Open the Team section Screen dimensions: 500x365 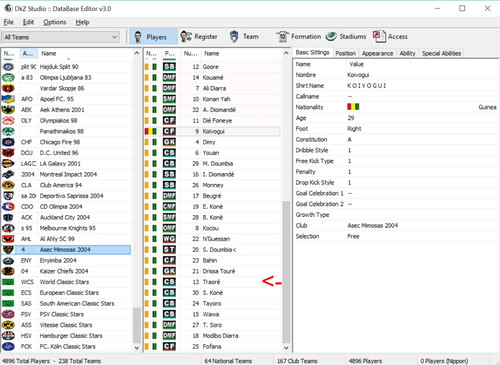[x=244, y=37]
